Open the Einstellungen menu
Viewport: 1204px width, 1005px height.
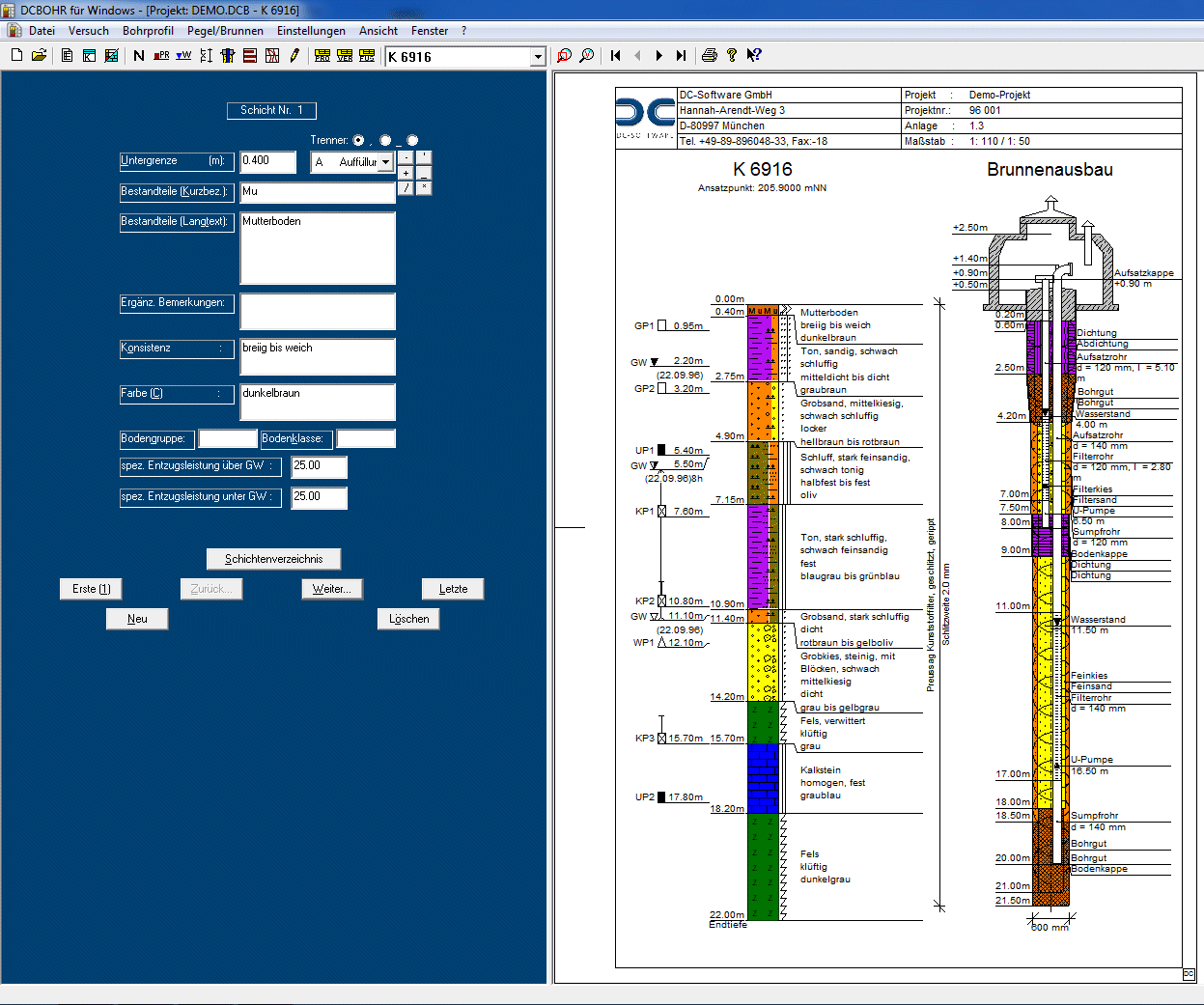pyautogui.click(x=311, y=31)
